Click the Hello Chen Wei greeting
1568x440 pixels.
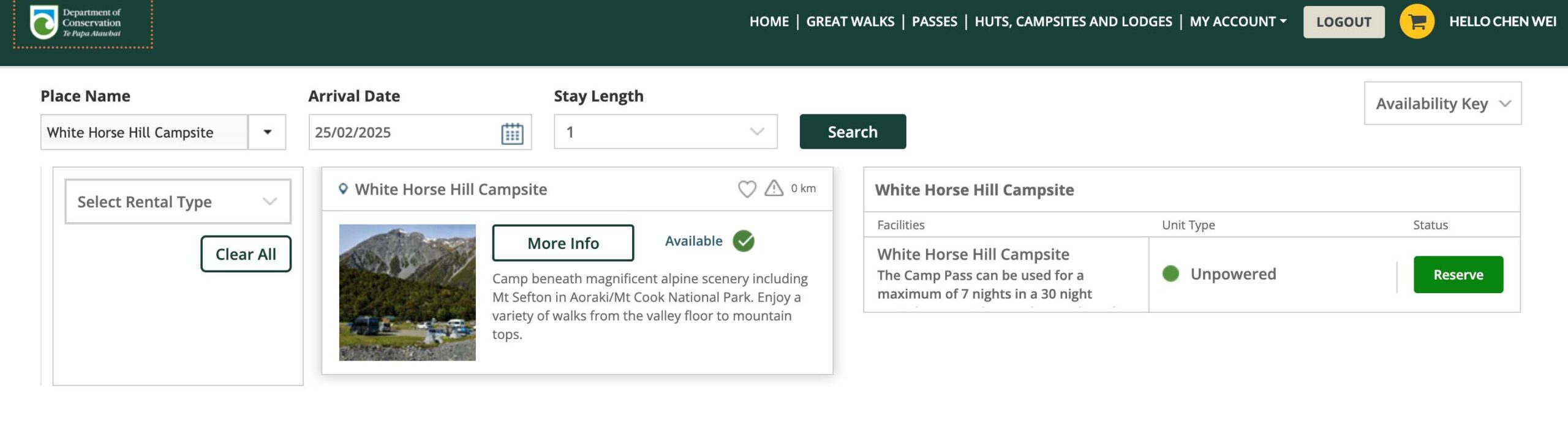click(x=1502, y=21)
